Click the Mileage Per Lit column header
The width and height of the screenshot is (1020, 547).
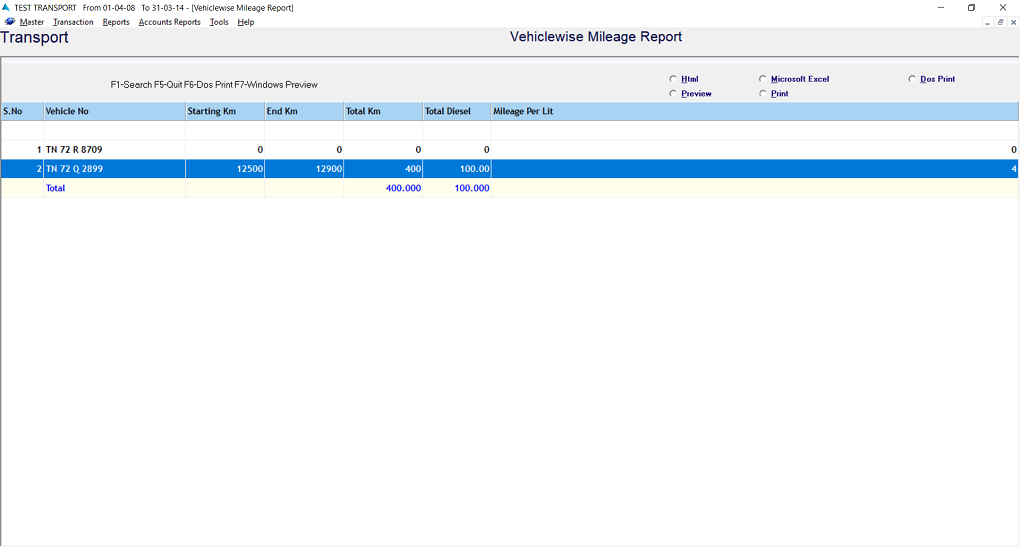tap(754, 111)
